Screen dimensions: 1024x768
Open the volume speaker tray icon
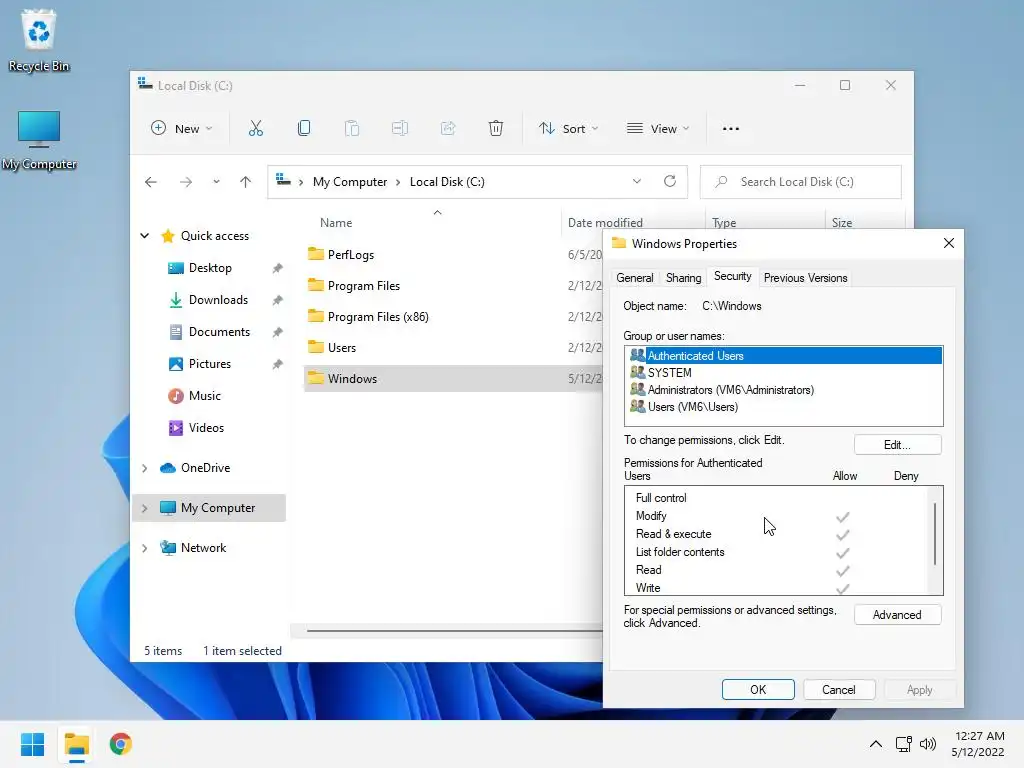[927, 744]
